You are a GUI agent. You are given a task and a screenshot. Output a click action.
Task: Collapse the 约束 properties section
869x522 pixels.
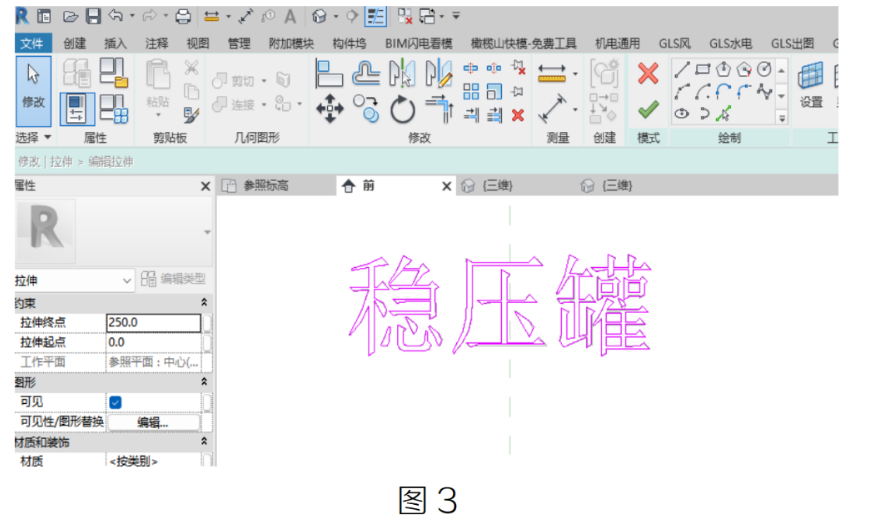pos(204,302)
